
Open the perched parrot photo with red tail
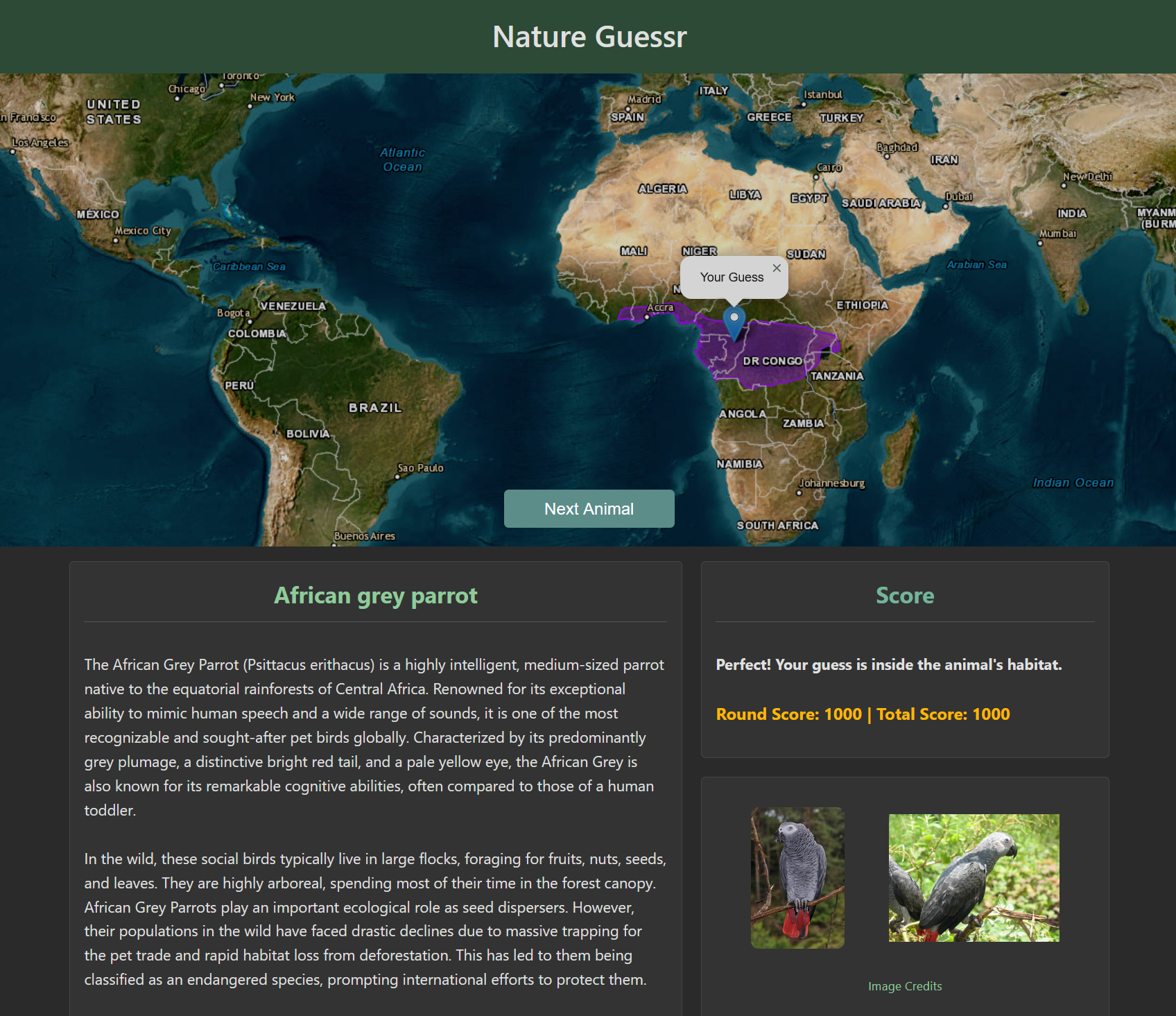click(797, 877)
